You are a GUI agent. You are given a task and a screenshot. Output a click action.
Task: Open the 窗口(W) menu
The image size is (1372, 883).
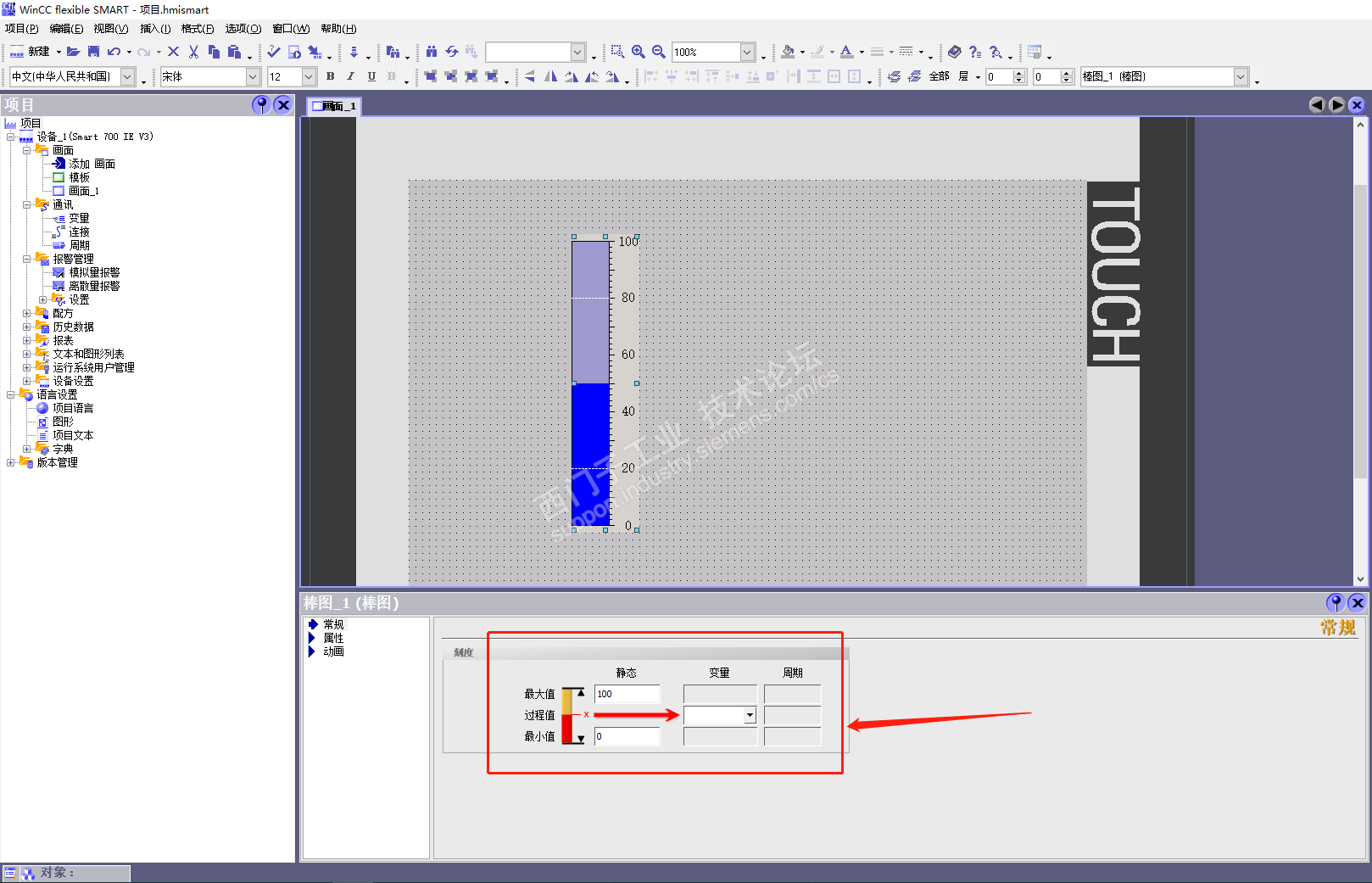click(x=291, y=29)
